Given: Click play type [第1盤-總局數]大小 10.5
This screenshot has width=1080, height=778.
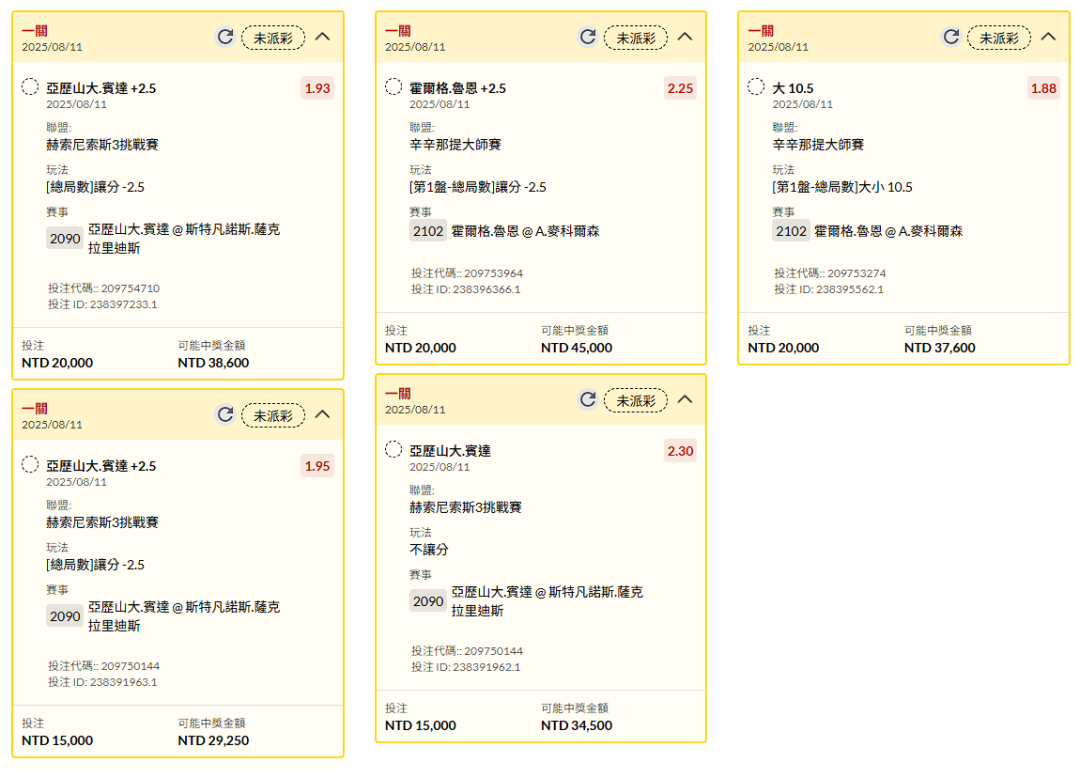Looking at the screenshot, I should tap(842, 187).
